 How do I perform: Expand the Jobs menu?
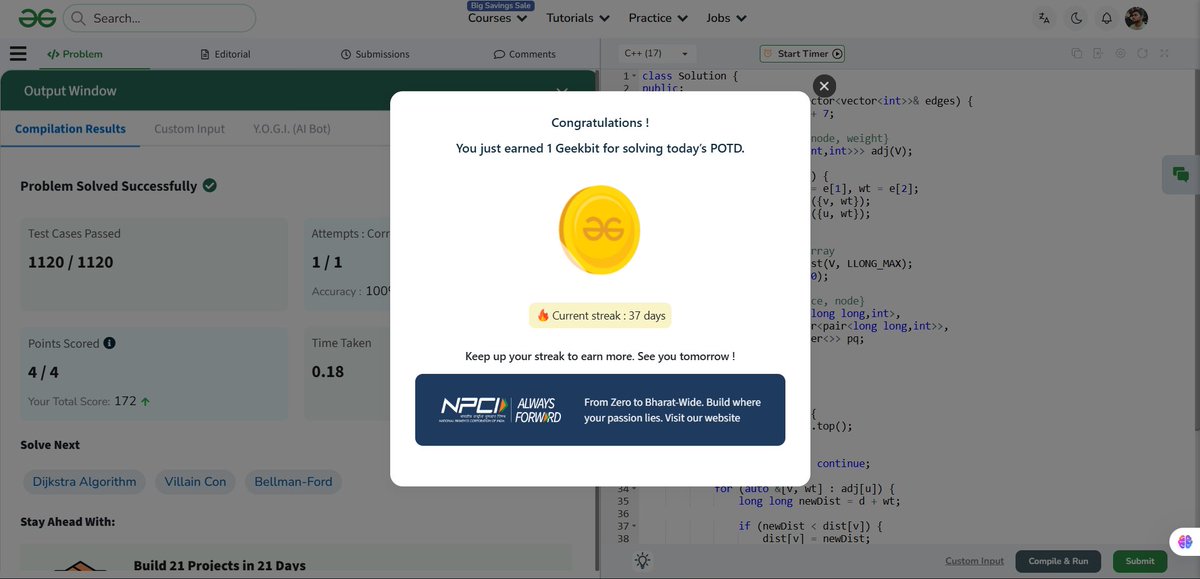(x=727, y=18)
